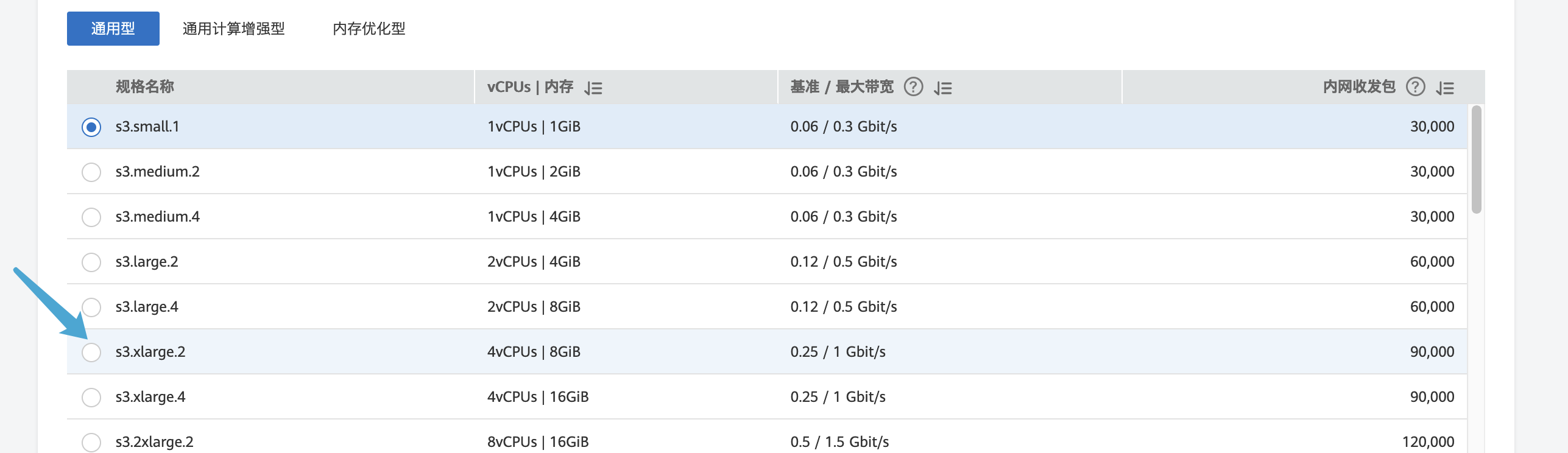Click the s3.medium.2 spec name
Screen dimensions: 1568x453
(x=158, y=172)
